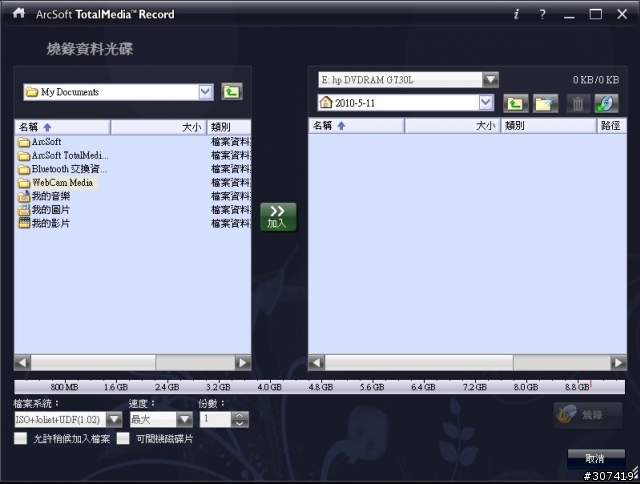This screenshot has height=484, width=640.
Task: Select the Bluetooth folder
Action: click(x=62, y=169)
